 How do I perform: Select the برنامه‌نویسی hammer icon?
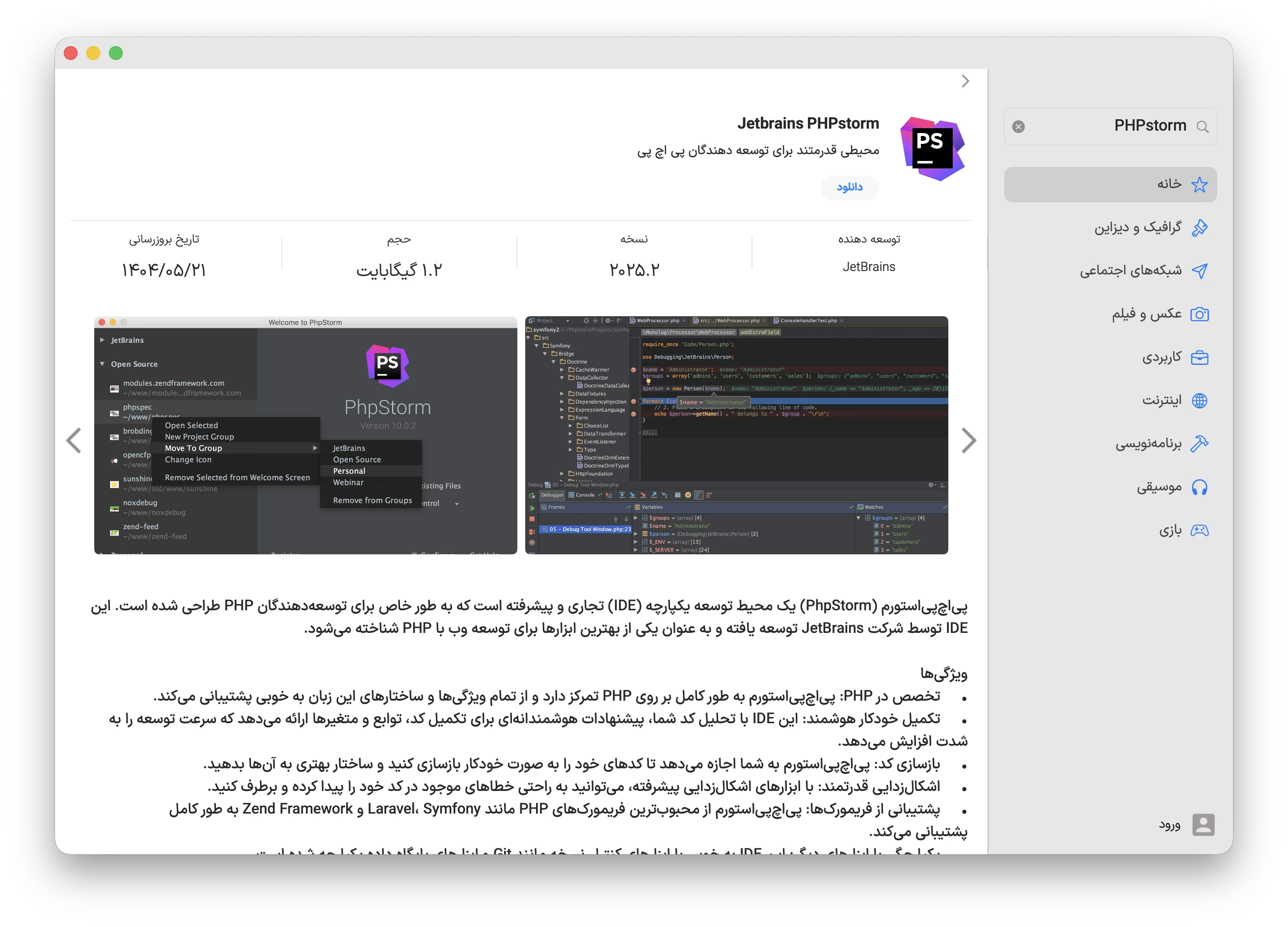[x=1200, y=444]
